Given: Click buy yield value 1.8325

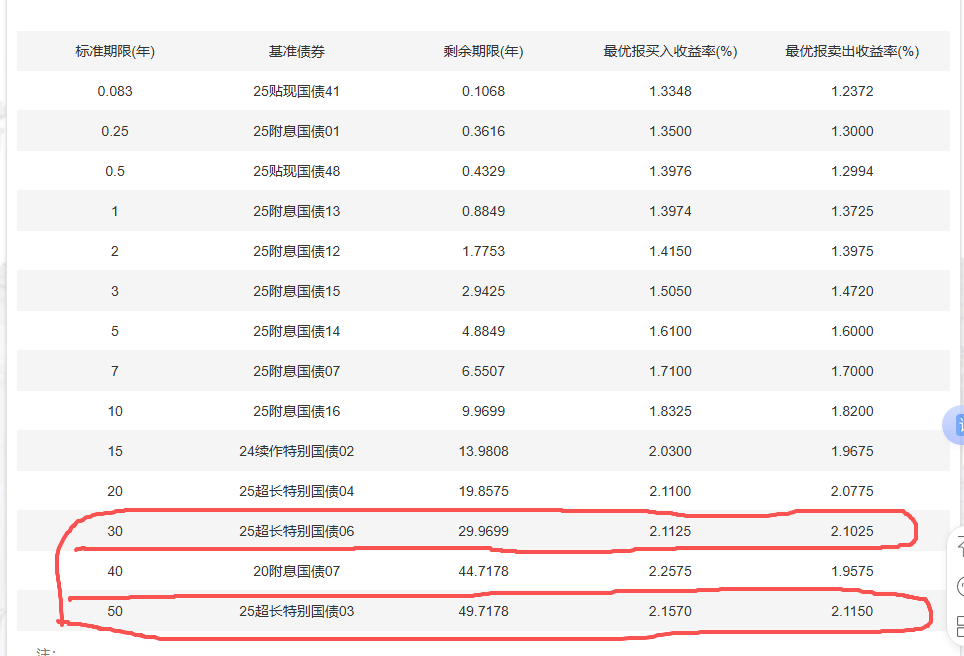Looking at the screenshot, I should (x=670, y=411).
